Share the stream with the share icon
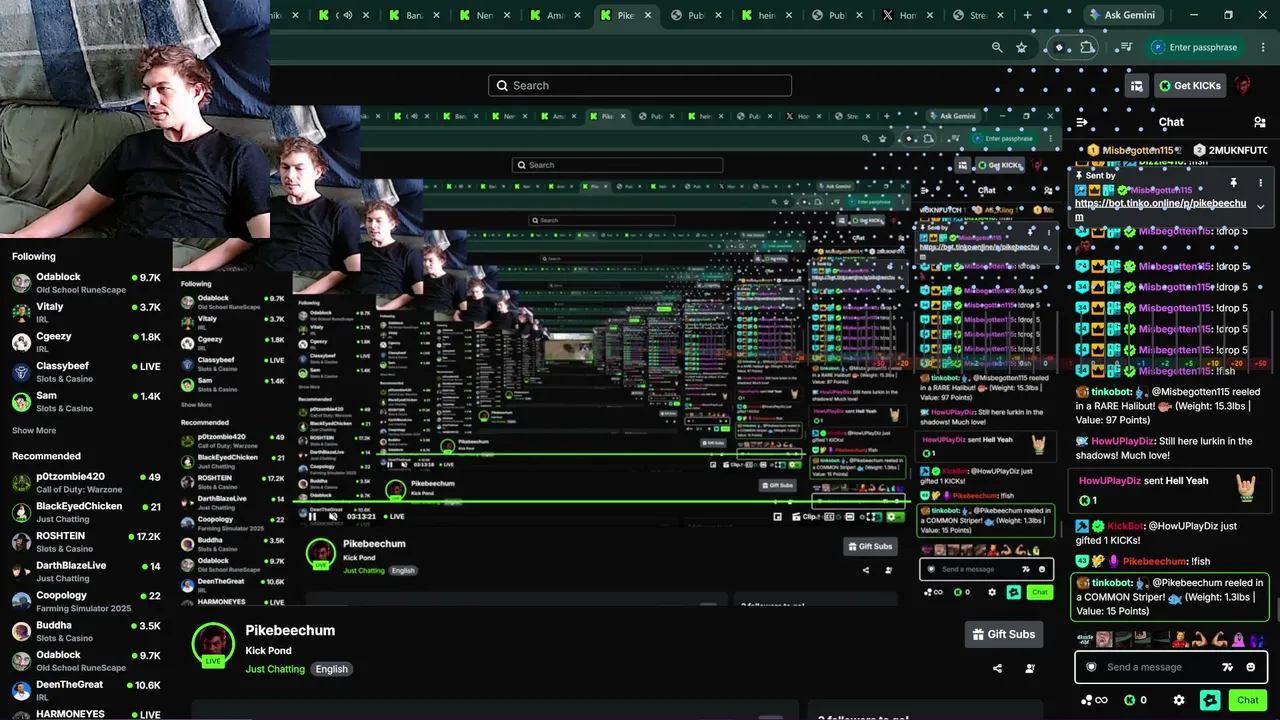Image resolution: width=1280 pixels, height=720 pixels. [x=997, y=669]
